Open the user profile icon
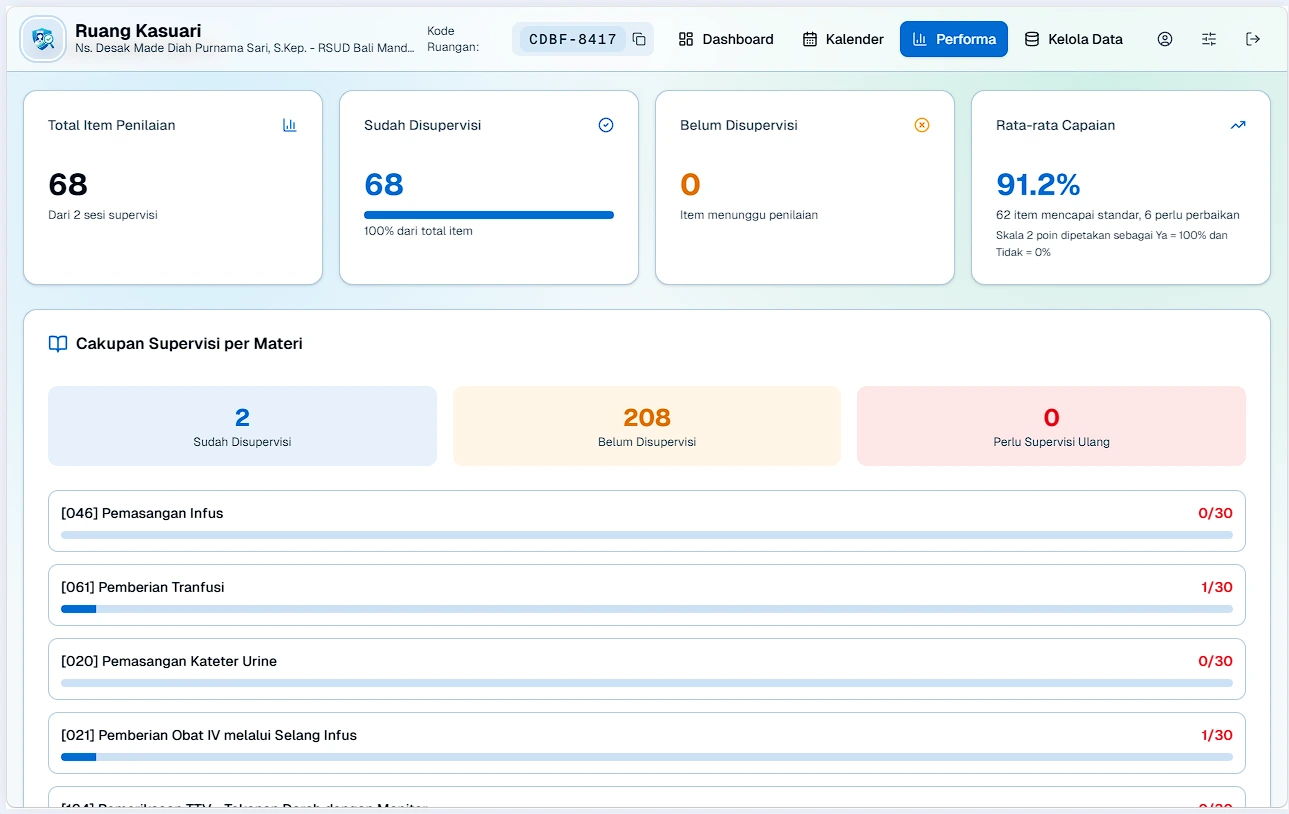This screenshot has width=1289, height=814. pyautogui.click(x=1165, y=39)
